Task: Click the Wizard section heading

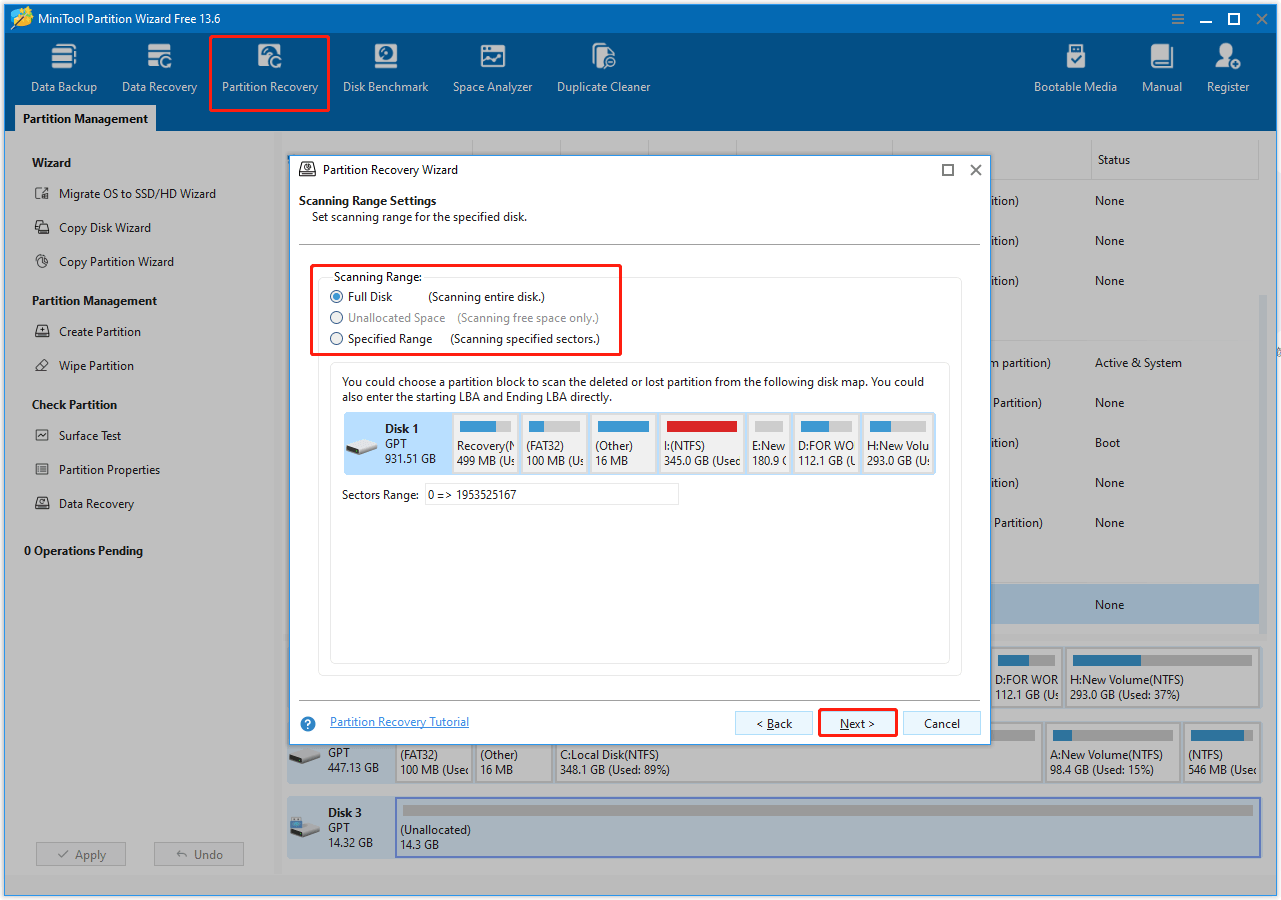Action: tap(51, 163)
